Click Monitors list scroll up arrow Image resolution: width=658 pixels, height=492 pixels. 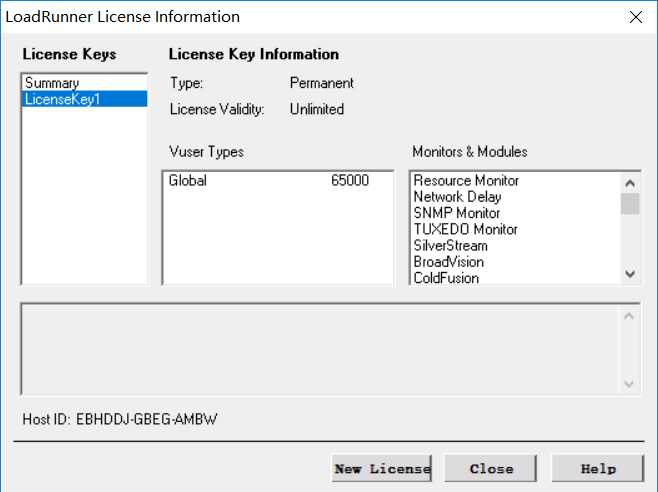[629, 183]
